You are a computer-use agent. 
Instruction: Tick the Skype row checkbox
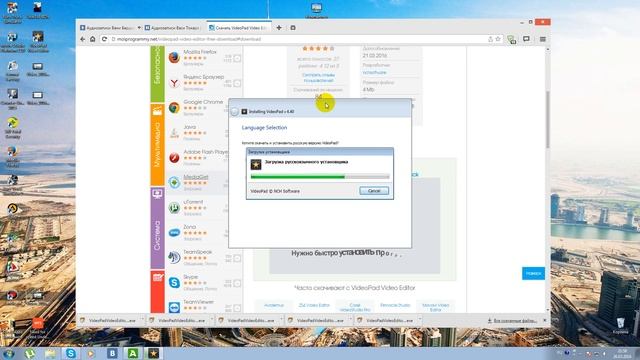pos(237,283)
